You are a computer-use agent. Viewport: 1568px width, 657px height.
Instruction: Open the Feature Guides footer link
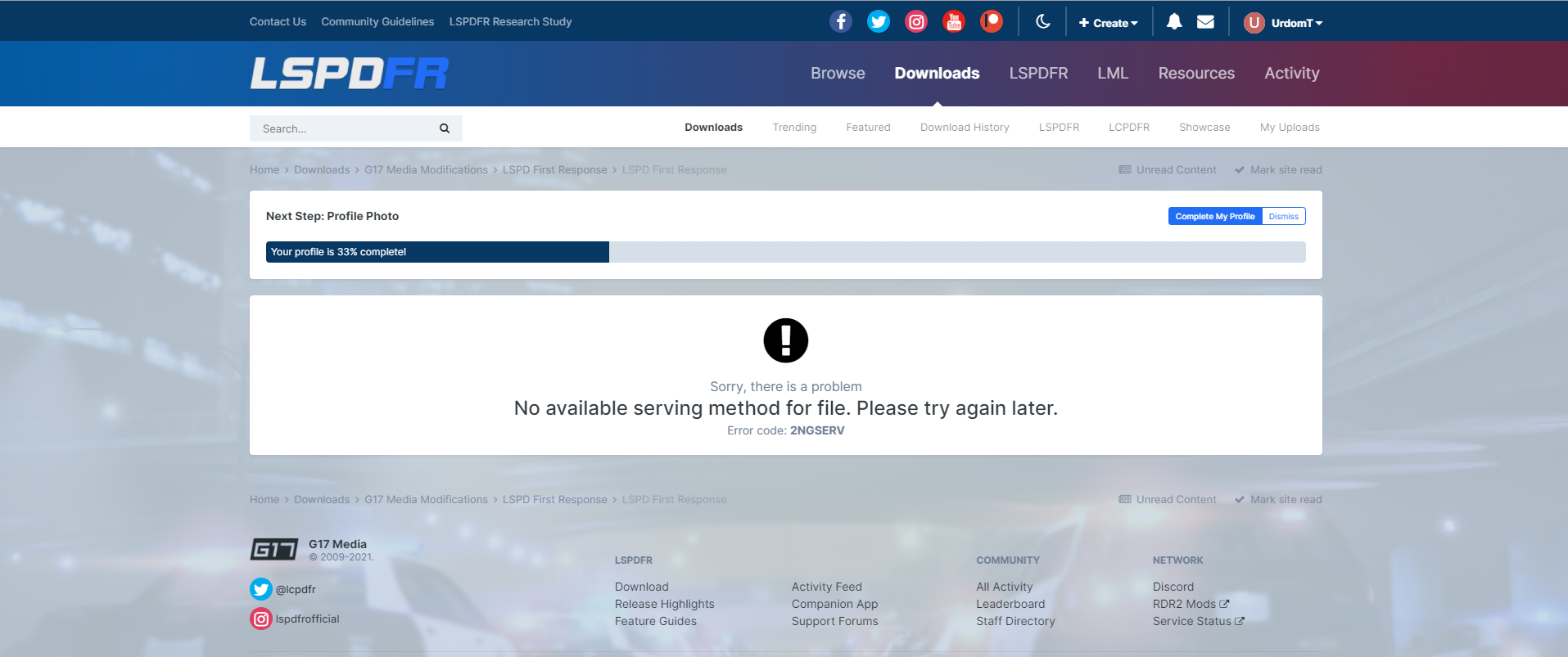pyautogui.click(x=655, y=621)
